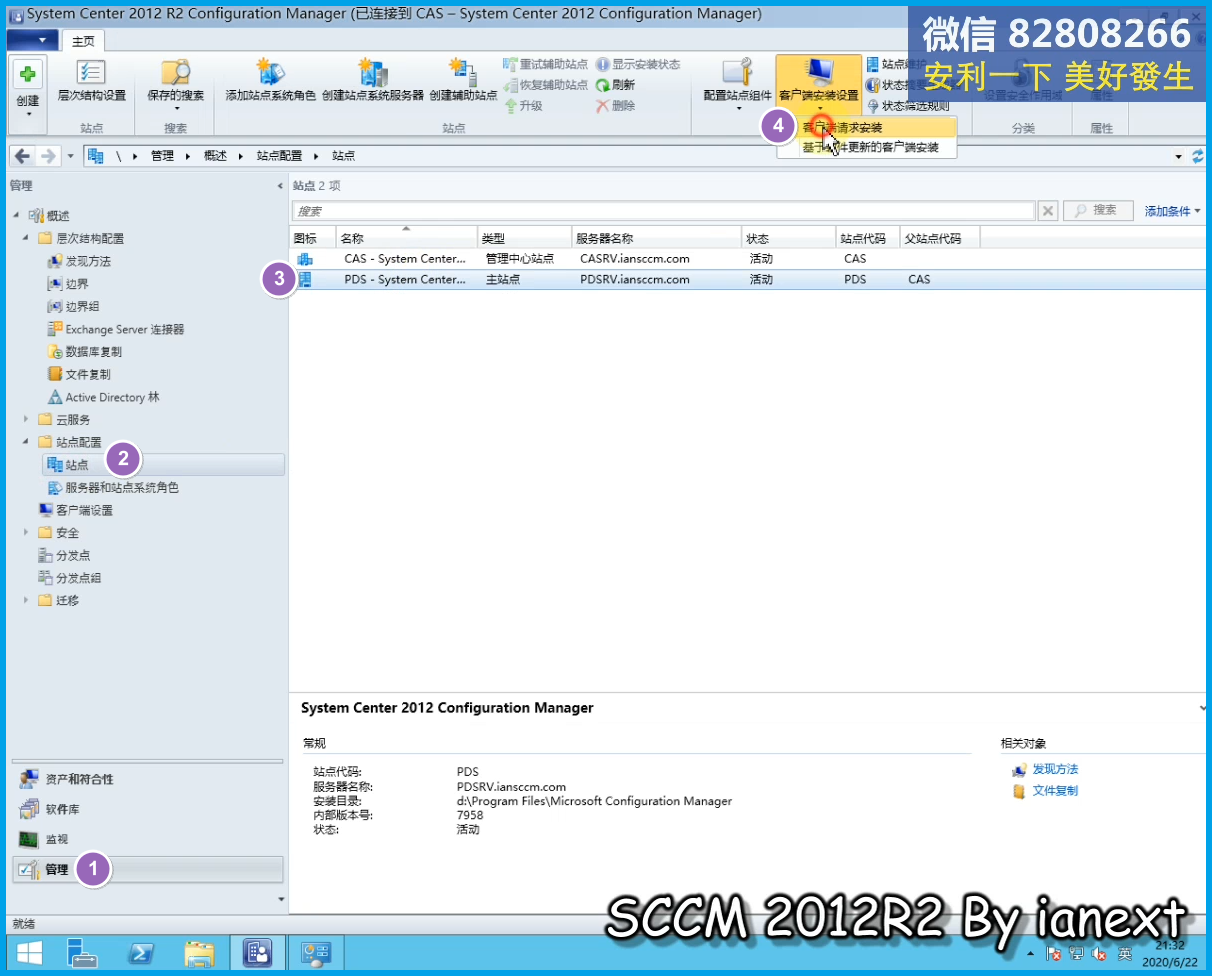1212x976 pixels.
Task: Clear the search with the X button
Action: 1047,211
